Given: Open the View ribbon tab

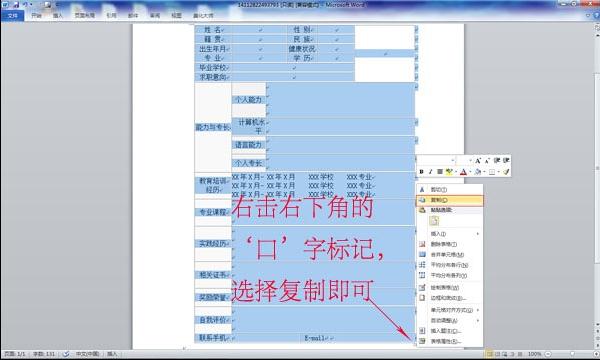Looking at the screenshot, I should (x=176, y=16).
